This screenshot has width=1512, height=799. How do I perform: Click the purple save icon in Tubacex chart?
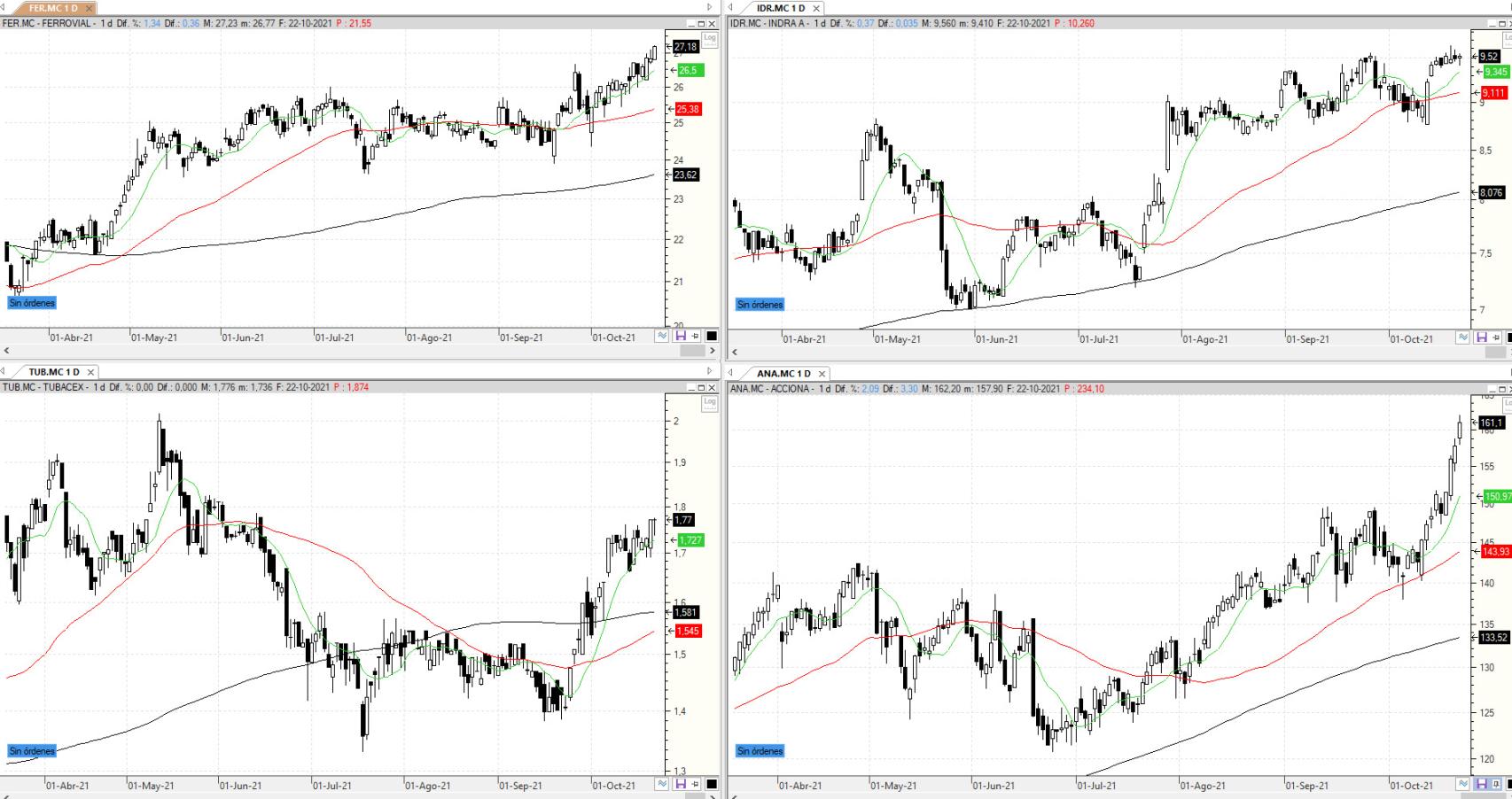681,784
